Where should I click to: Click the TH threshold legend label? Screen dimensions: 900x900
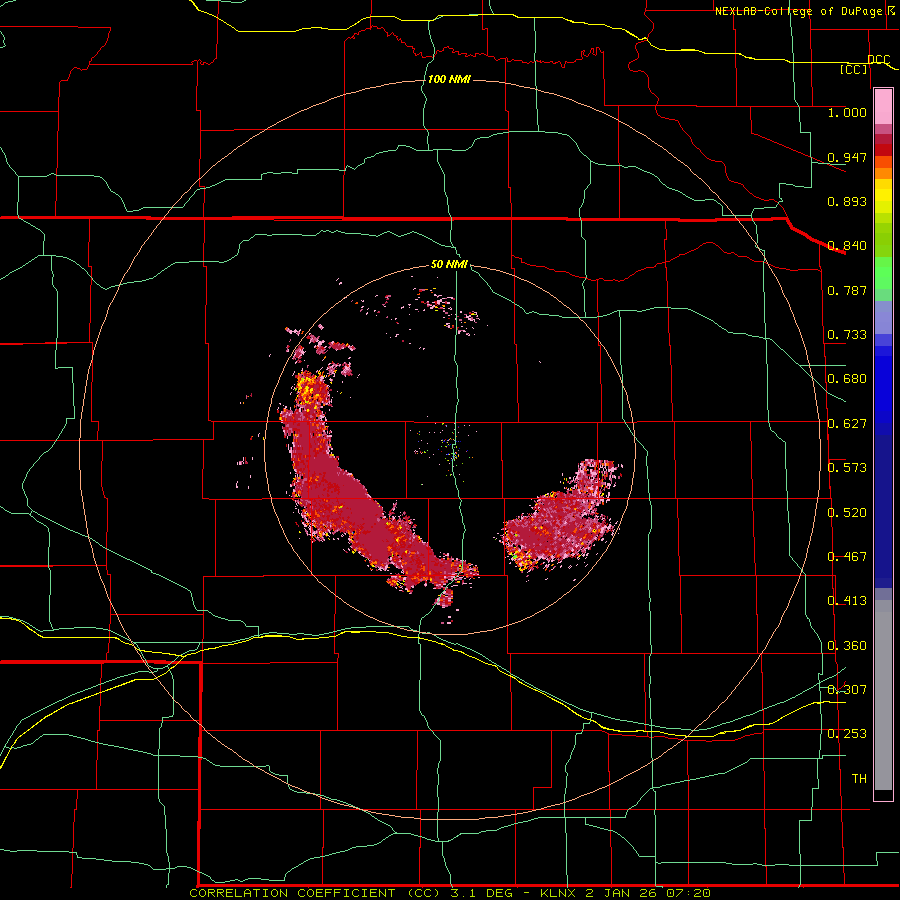coord(859,778)
